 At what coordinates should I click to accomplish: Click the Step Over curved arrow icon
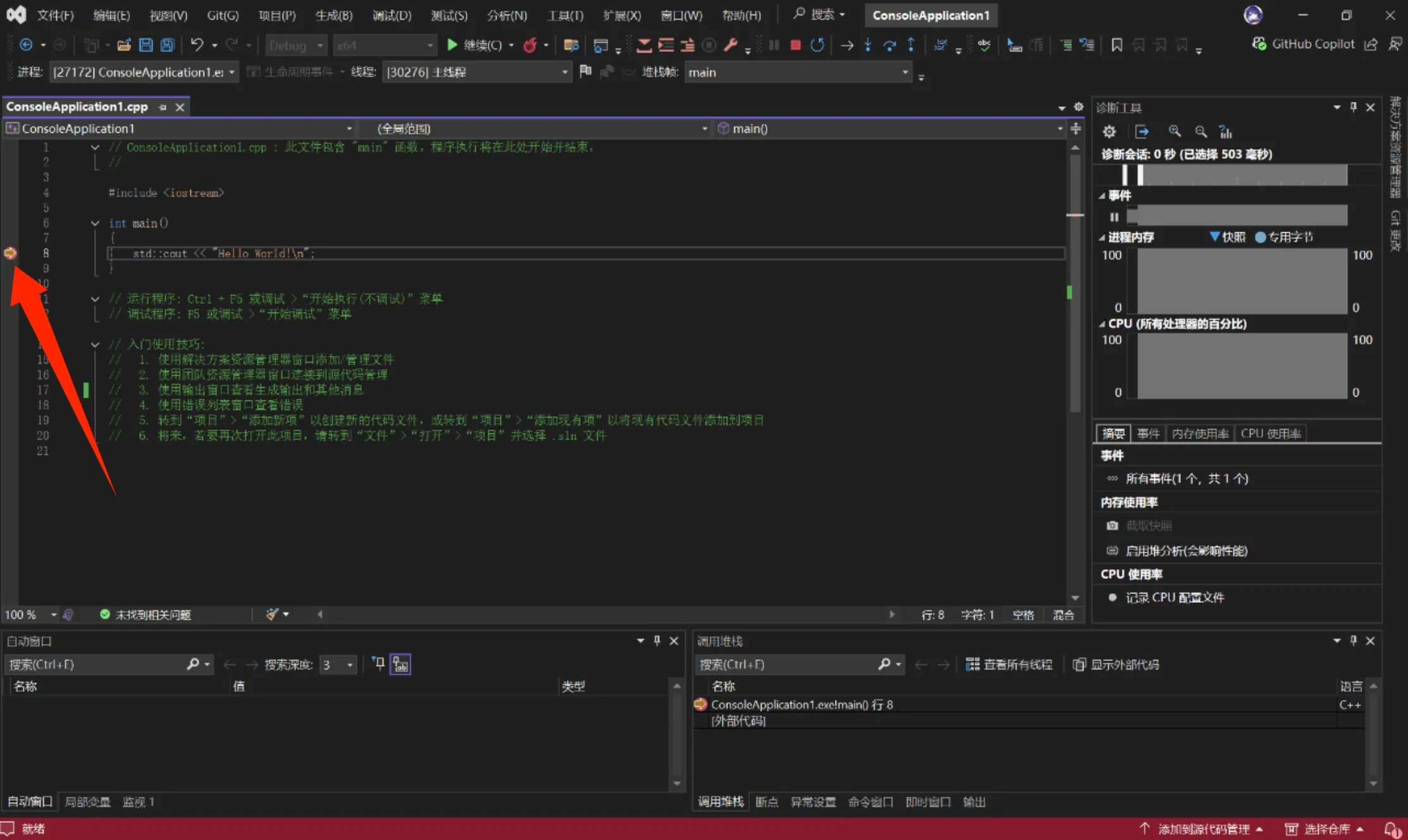coord(889,45)
